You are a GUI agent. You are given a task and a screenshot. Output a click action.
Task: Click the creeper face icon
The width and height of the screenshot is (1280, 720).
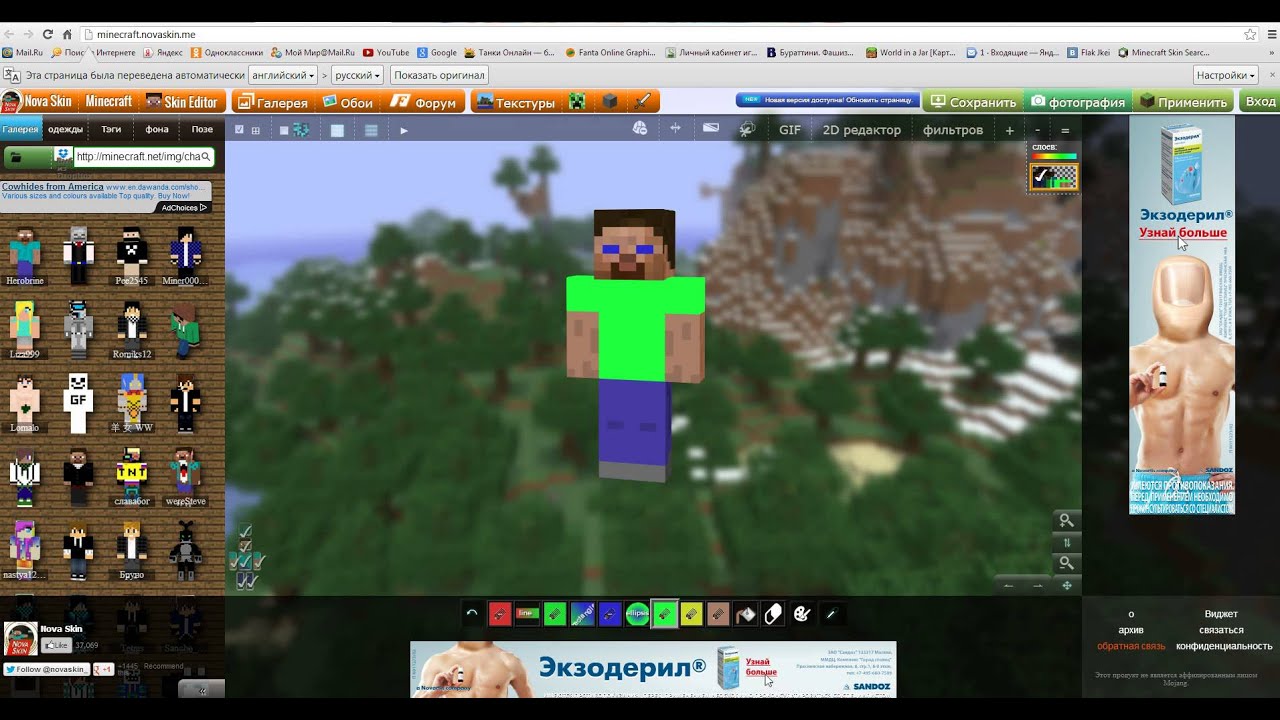[577, 102]
